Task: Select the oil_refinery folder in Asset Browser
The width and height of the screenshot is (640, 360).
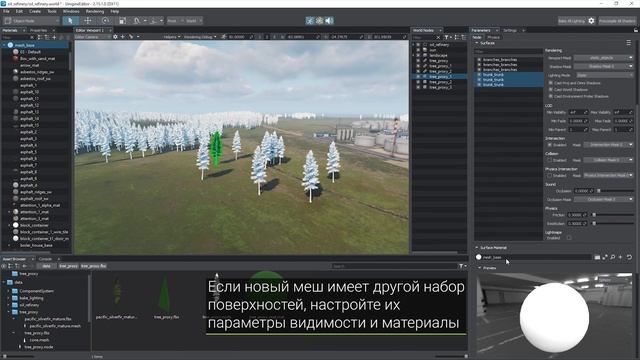Action: click(x=29, y=305)
